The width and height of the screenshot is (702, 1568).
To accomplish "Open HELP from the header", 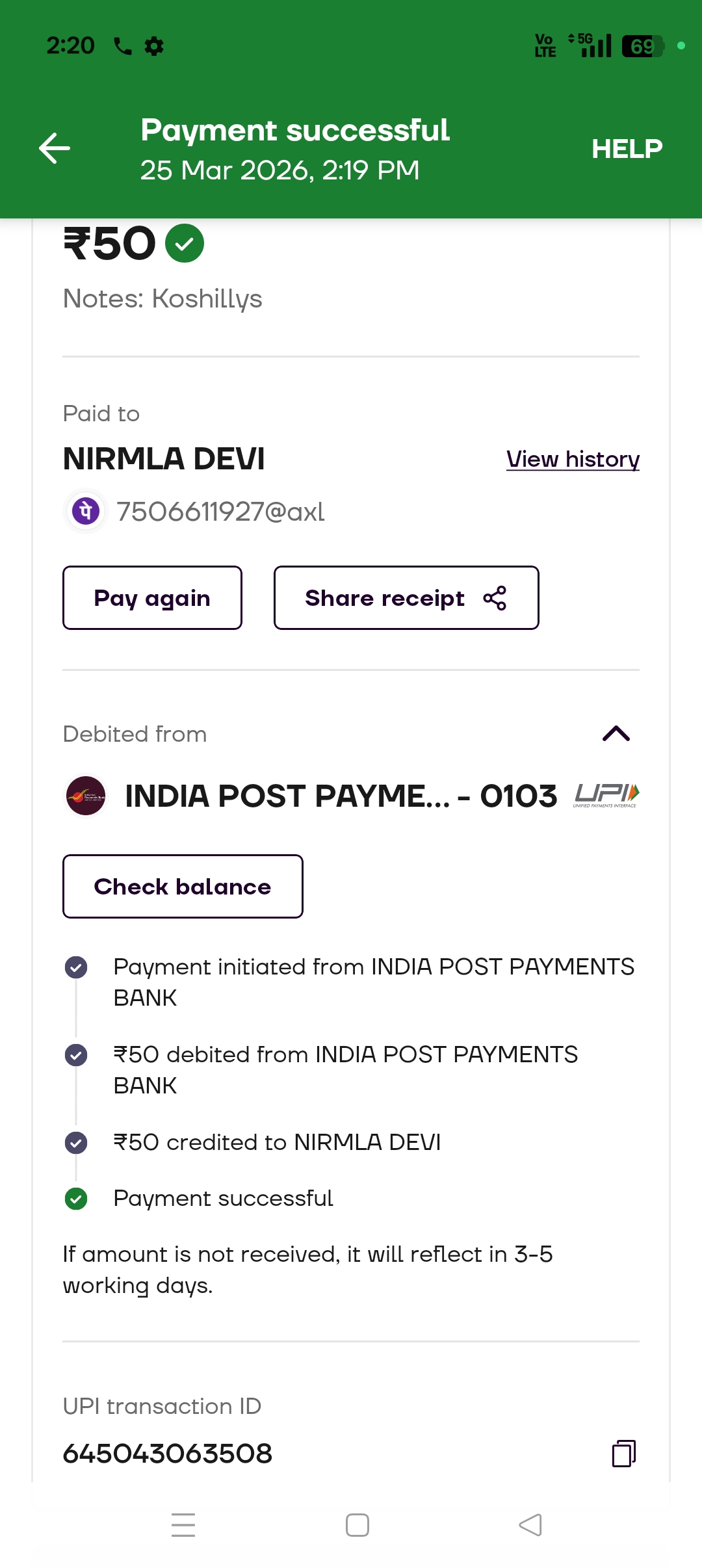I will 627,149.
